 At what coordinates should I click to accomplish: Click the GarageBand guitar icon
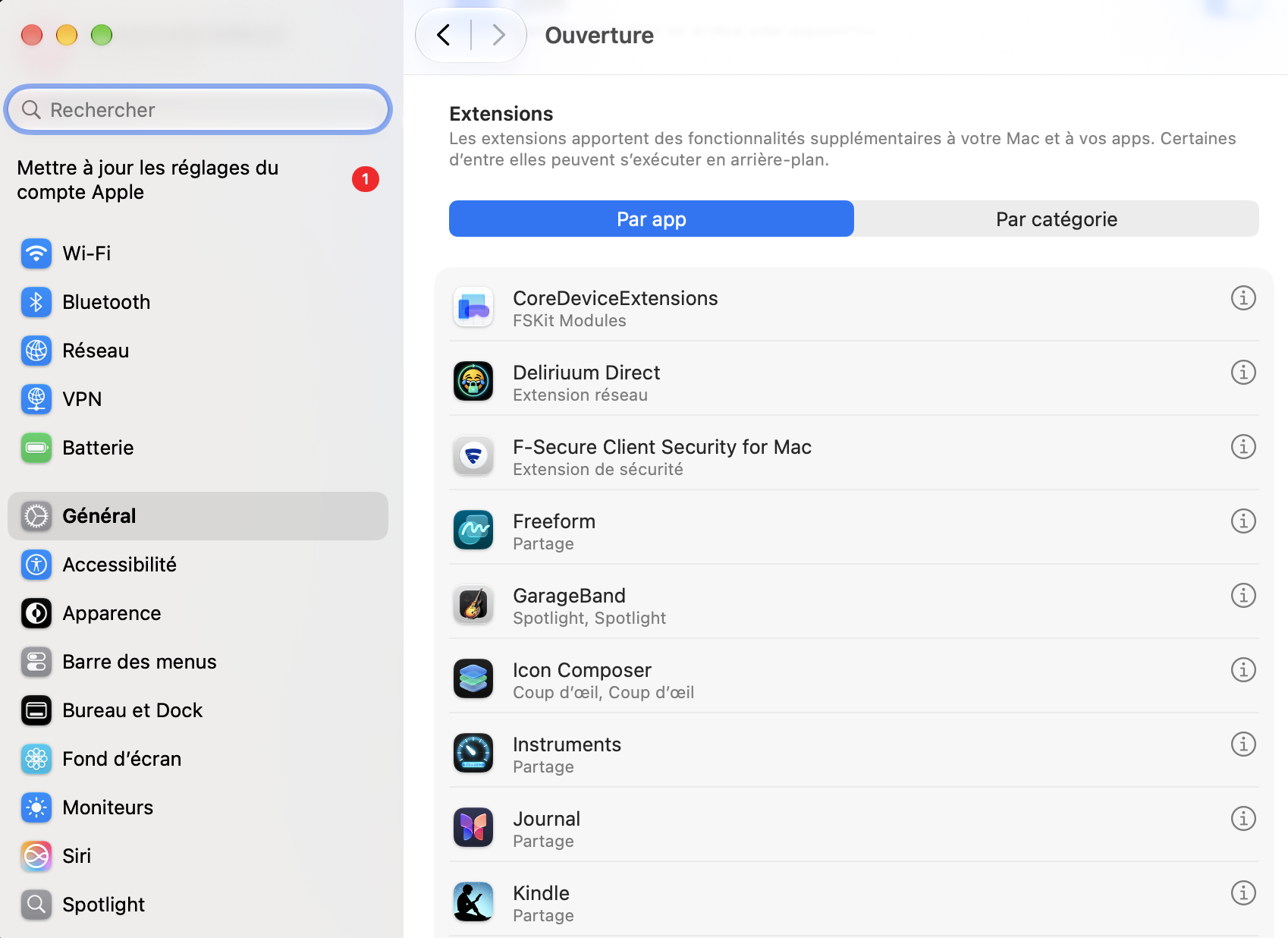pos(473,605)
